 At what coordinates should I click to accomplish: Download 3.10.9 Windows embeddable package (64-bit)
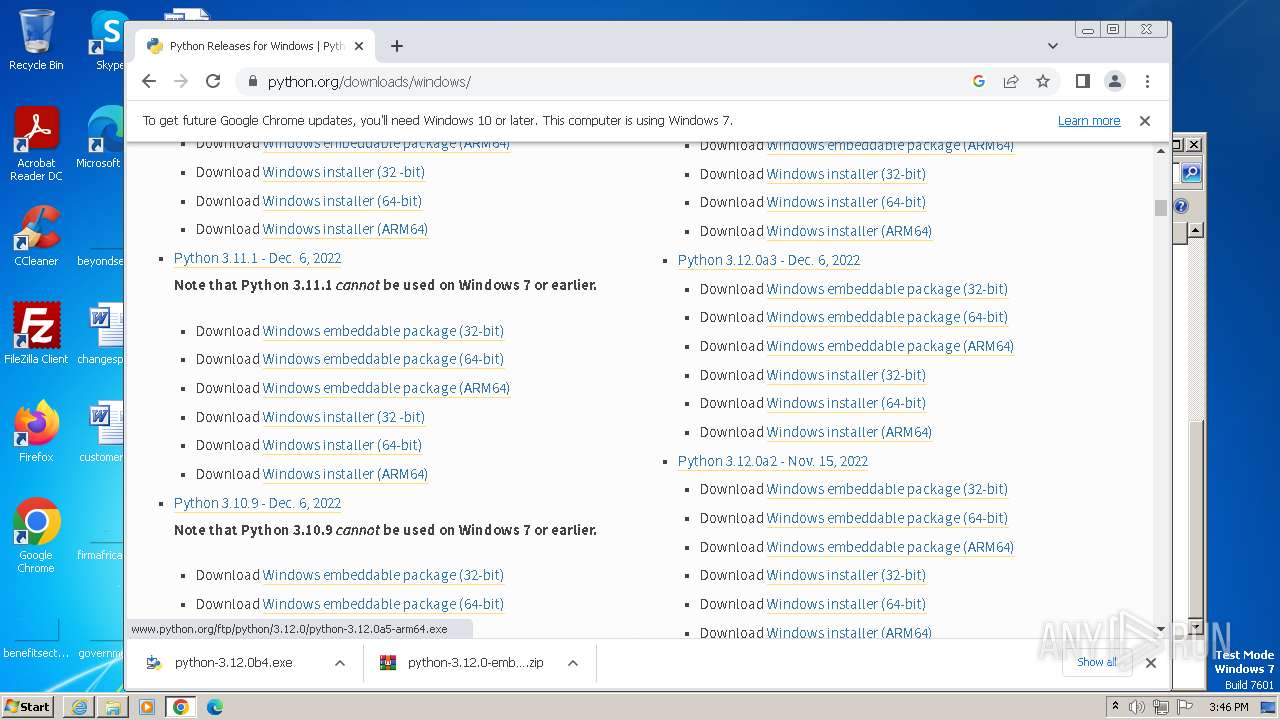383,604
